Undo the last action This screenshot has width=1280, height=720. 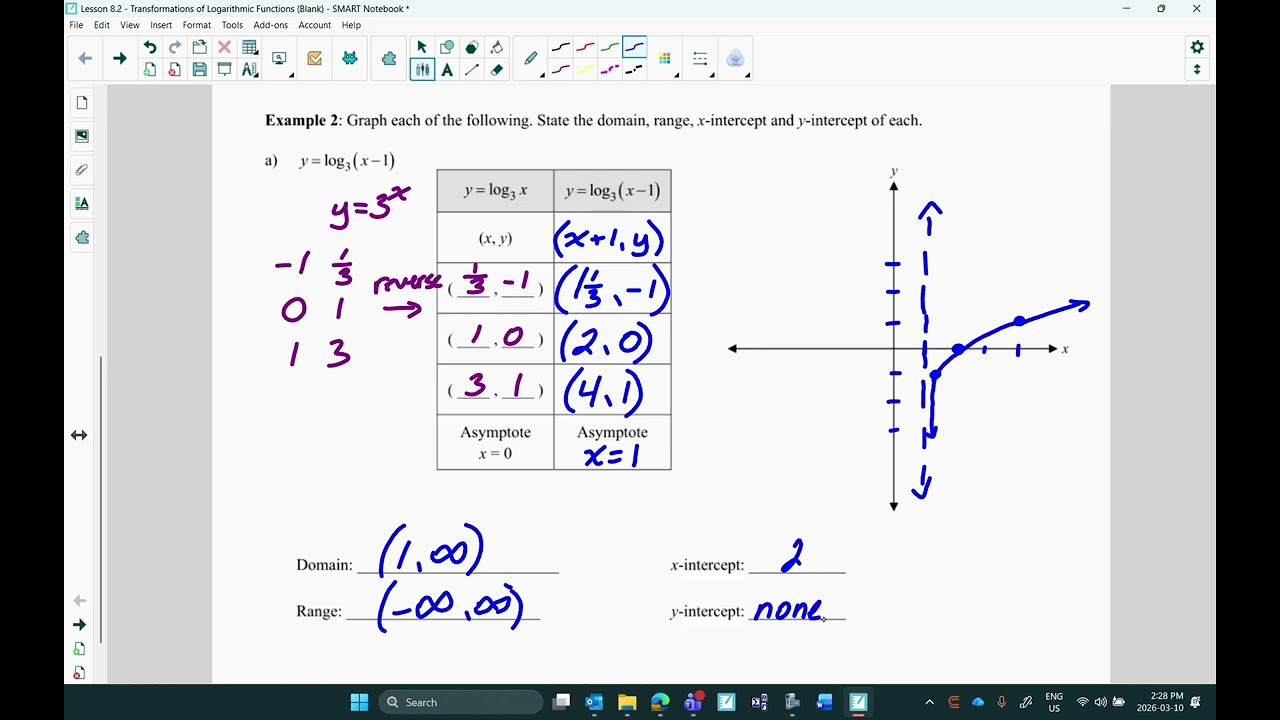pos(150,47)
